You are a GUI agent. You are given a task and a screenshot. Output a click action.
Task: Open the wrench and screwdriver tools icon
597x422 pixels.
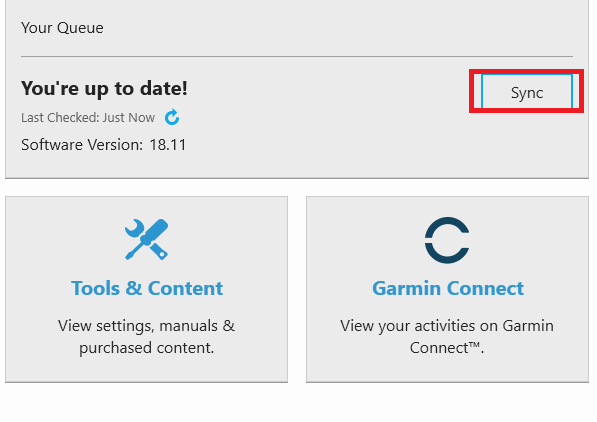(x=147, y=240)
